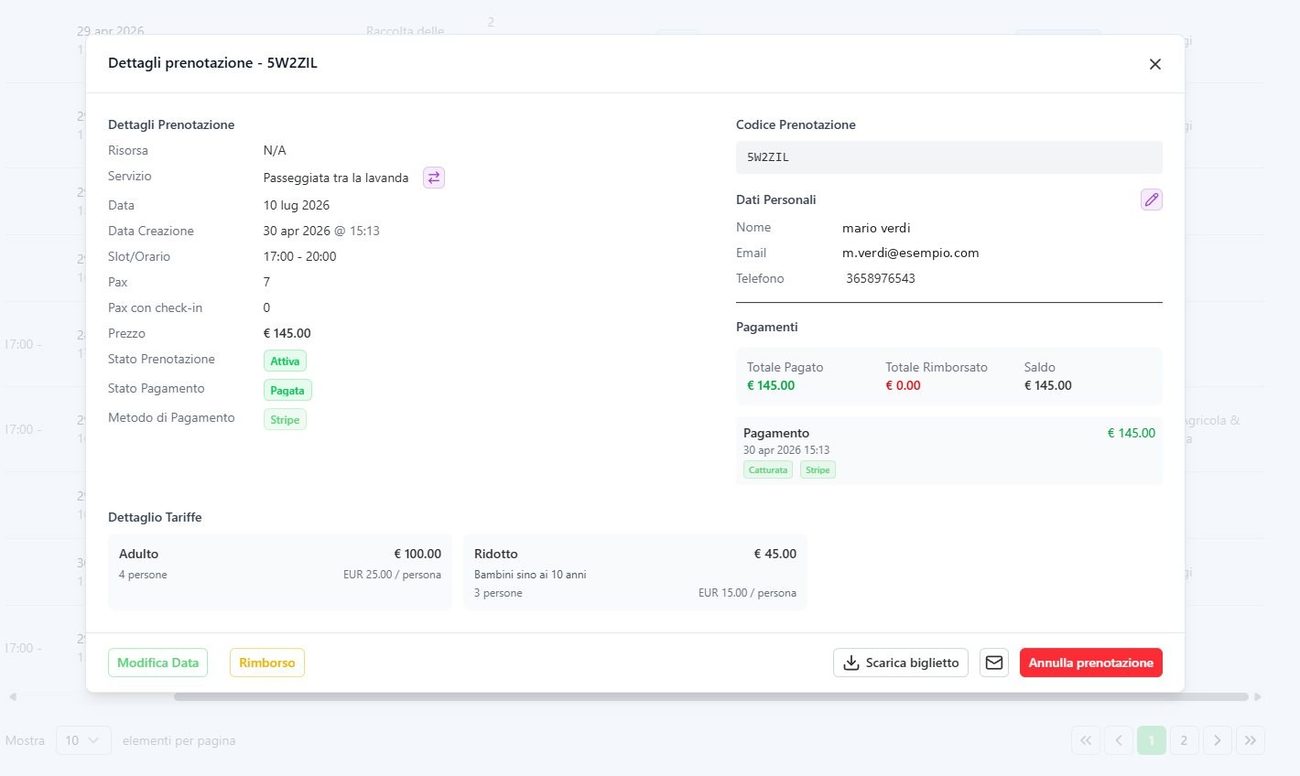Open the items per page dropdown
Screen dimensions: 1300x776
click(83, 741)
